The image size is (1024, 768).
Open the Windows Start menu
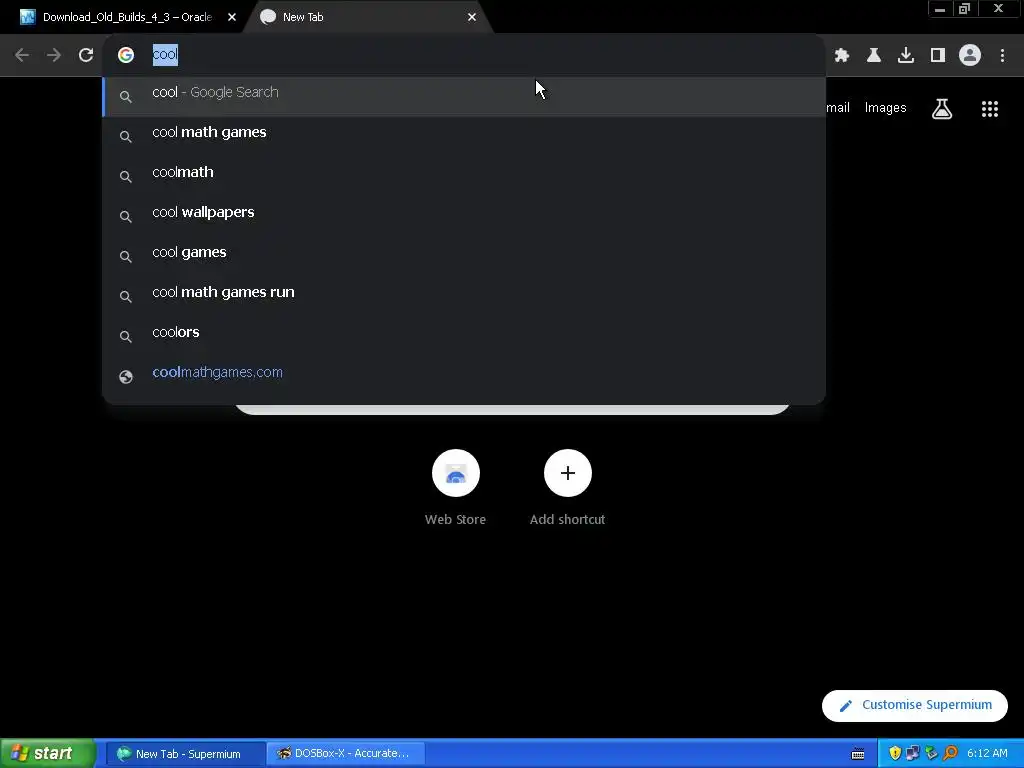point(47,753)
